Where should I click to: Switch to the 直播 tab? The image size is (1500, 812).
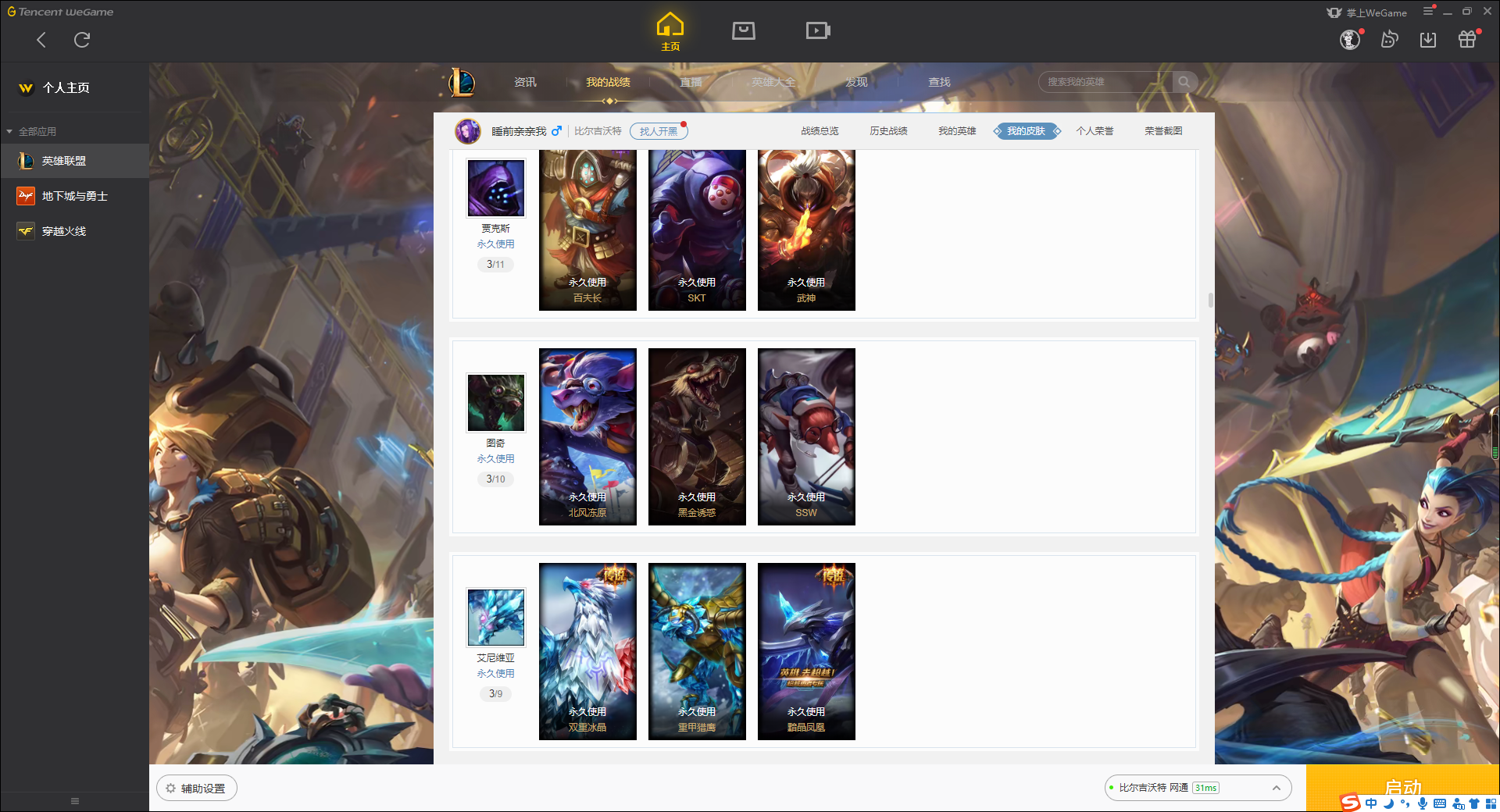coord(691,82)
